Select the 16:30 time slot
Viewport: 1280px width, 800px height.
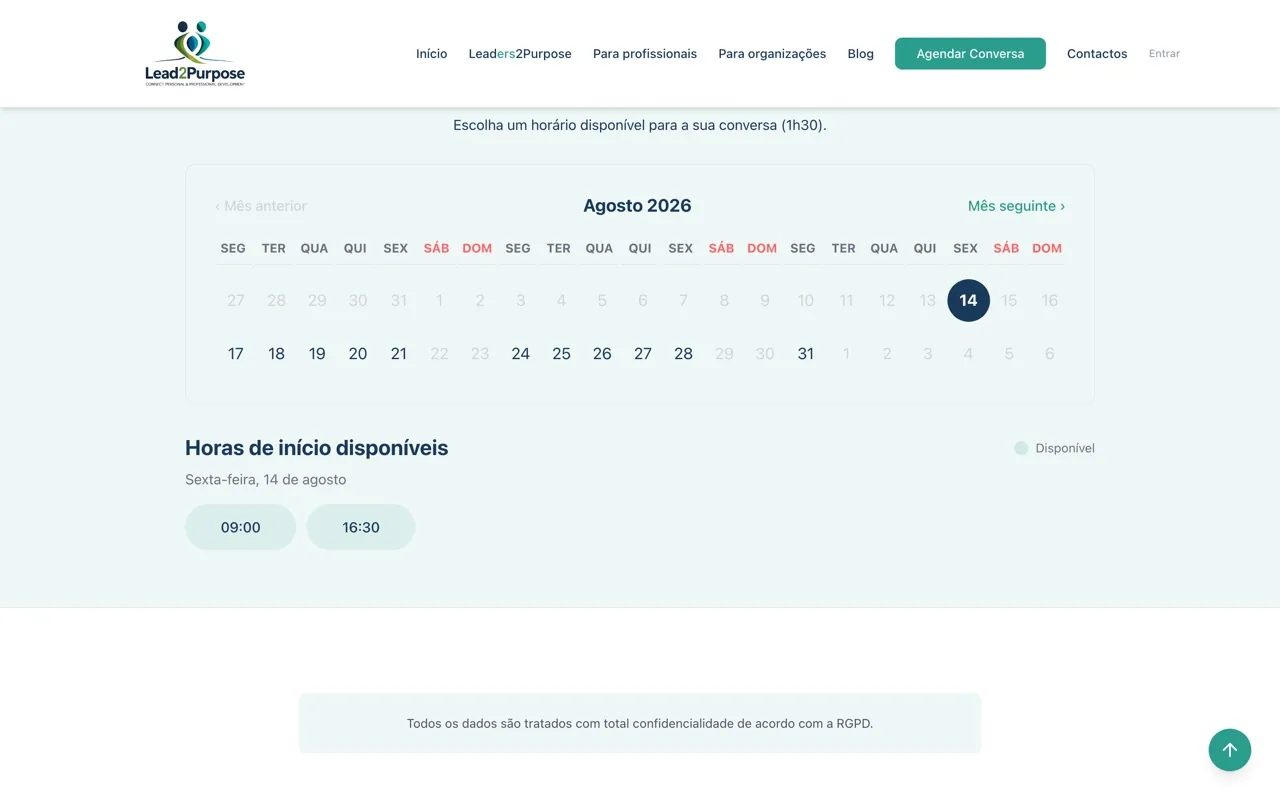pos(361,527)
